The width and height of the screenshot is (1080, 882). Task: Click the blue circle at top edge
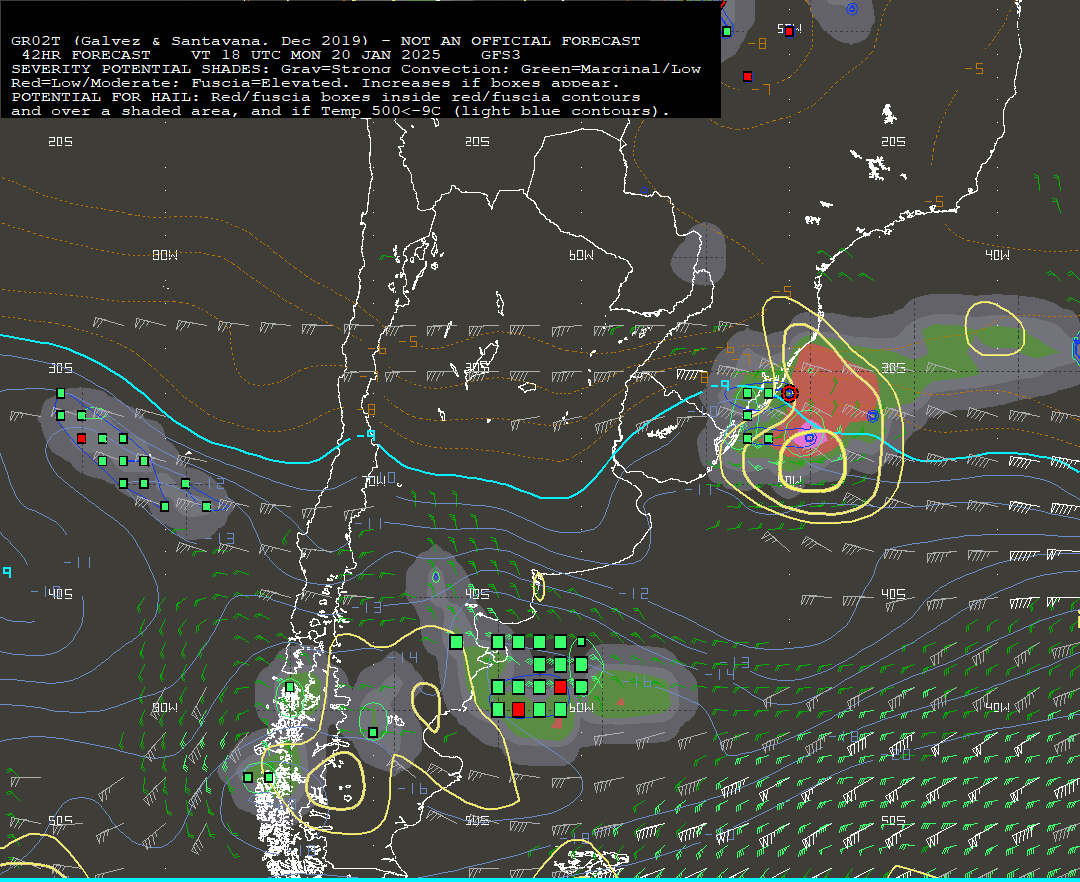(x=852, y=9)
